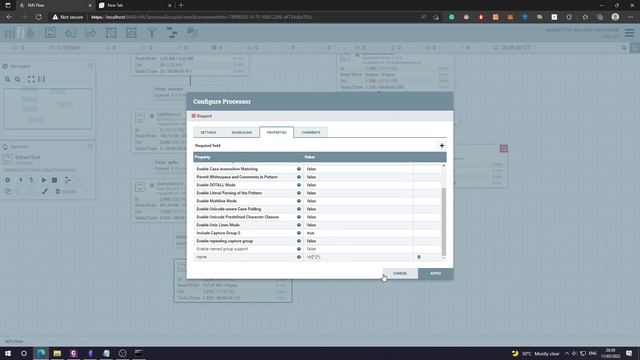
Task: Click the Label icon in NiFi toolbar
Action: pos(192,33)
